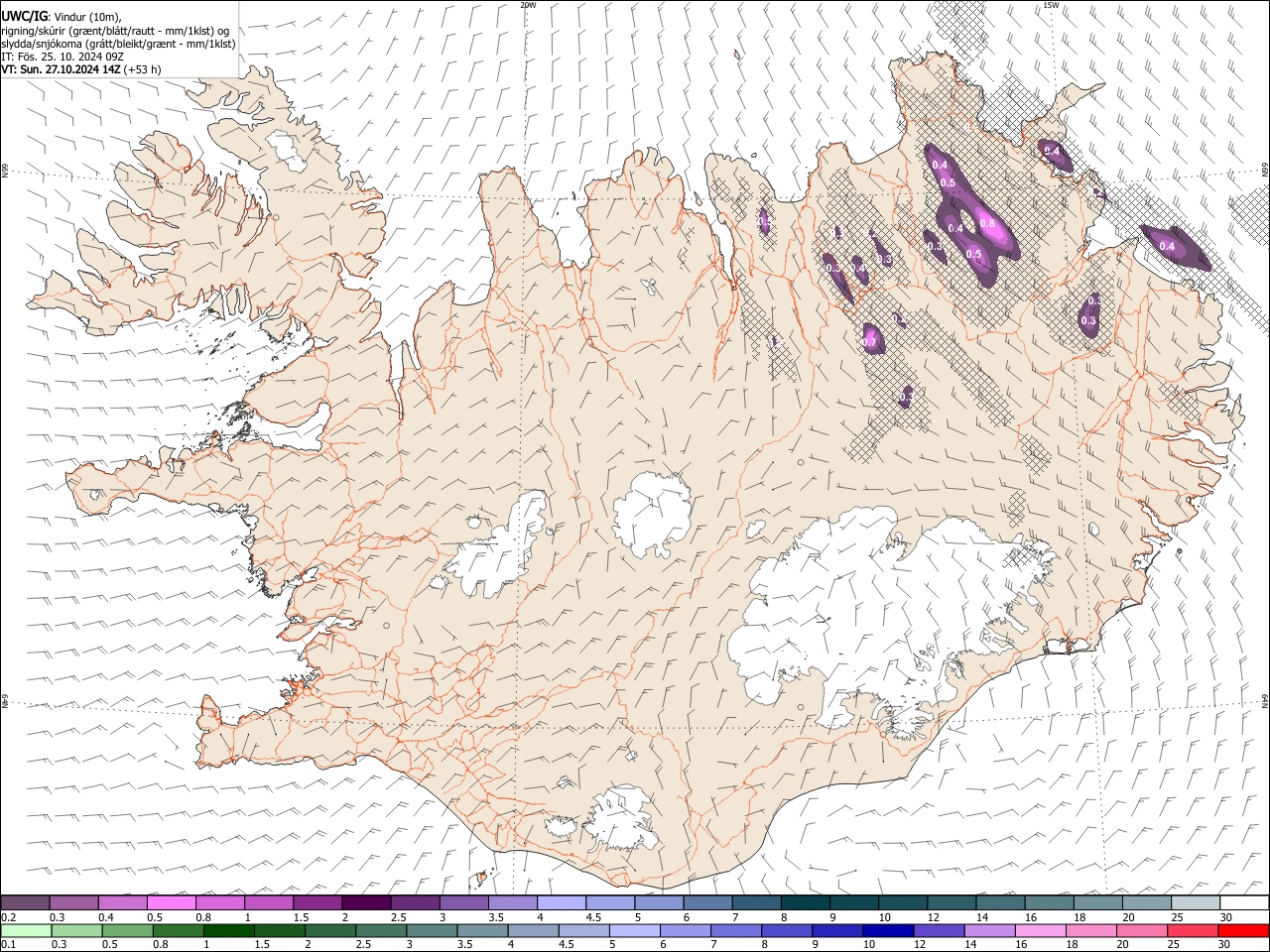
Task: Click the pale grey 25 swatch in snow scale
Action: pyautogui.click(x=1196, y=902)
